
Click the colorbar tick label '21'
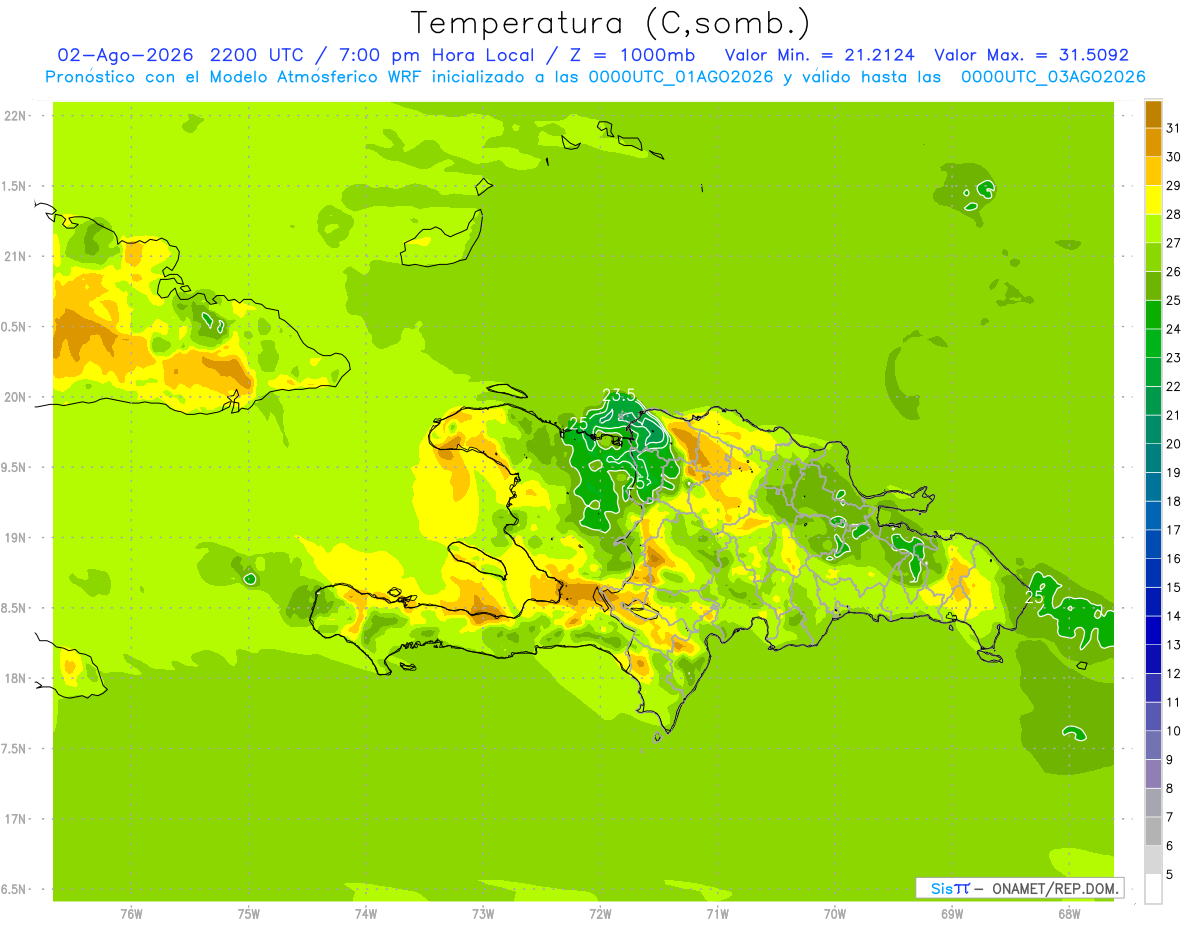coord(1174,415)
